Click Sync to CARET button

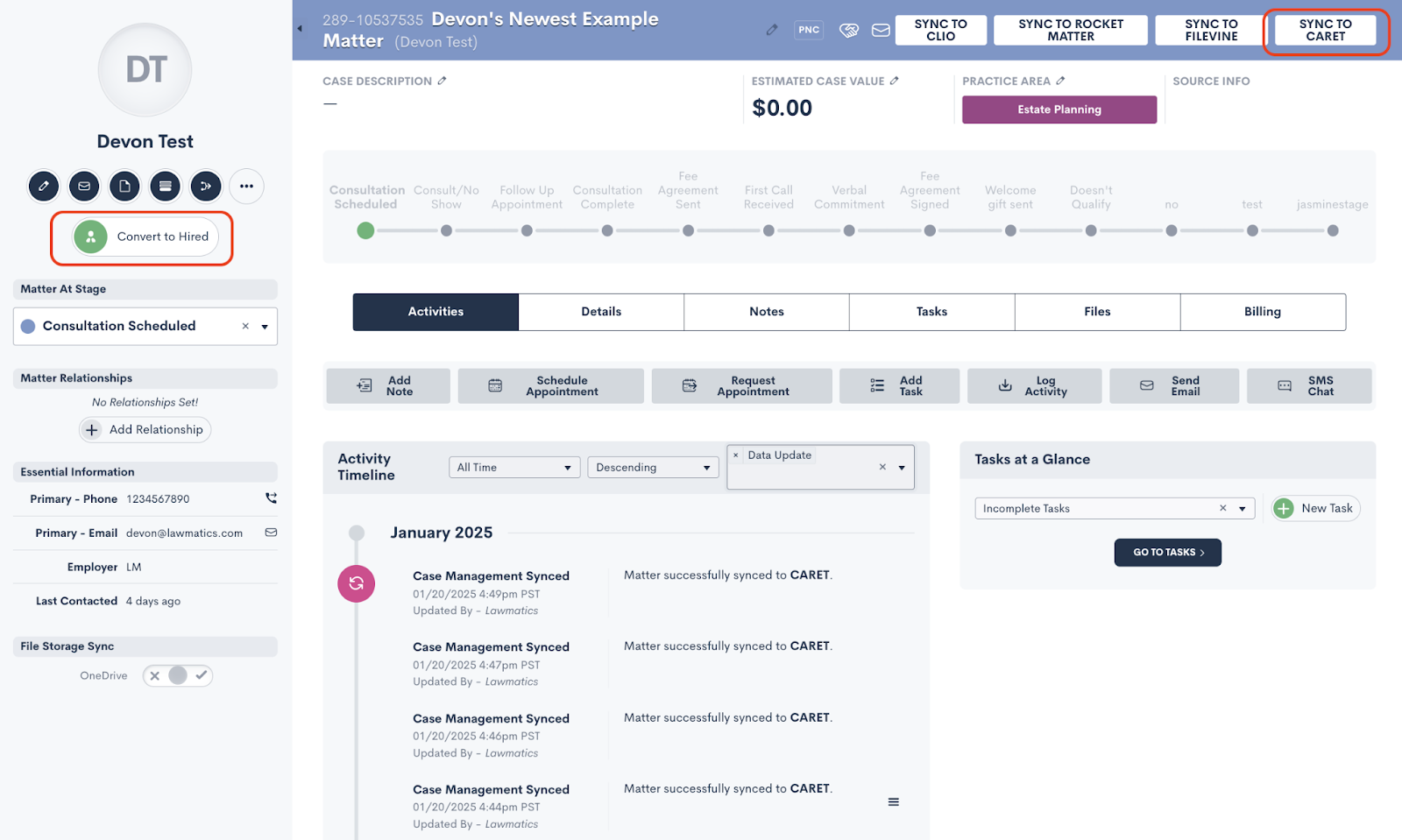click(1325, 30)
